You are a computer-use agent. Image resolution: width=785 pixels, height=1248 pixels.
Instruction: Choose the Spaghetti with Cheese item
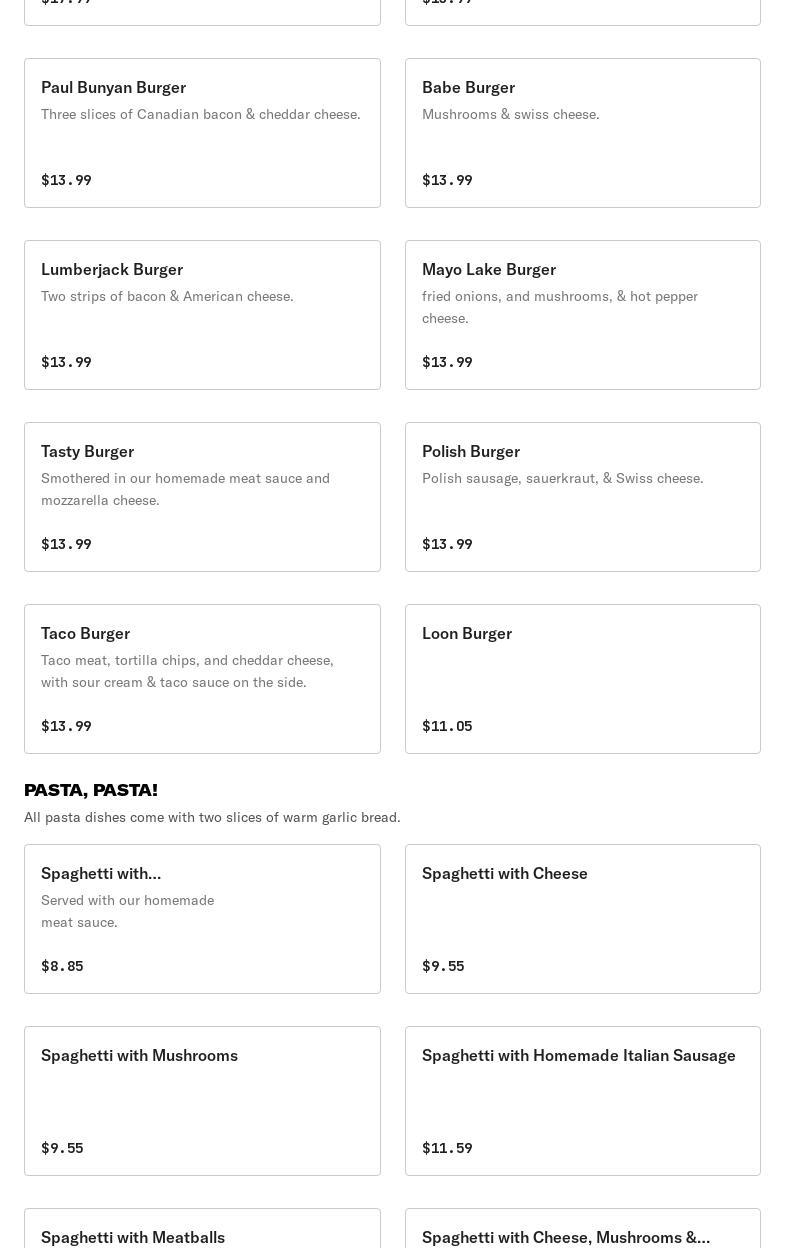(582, 919)
